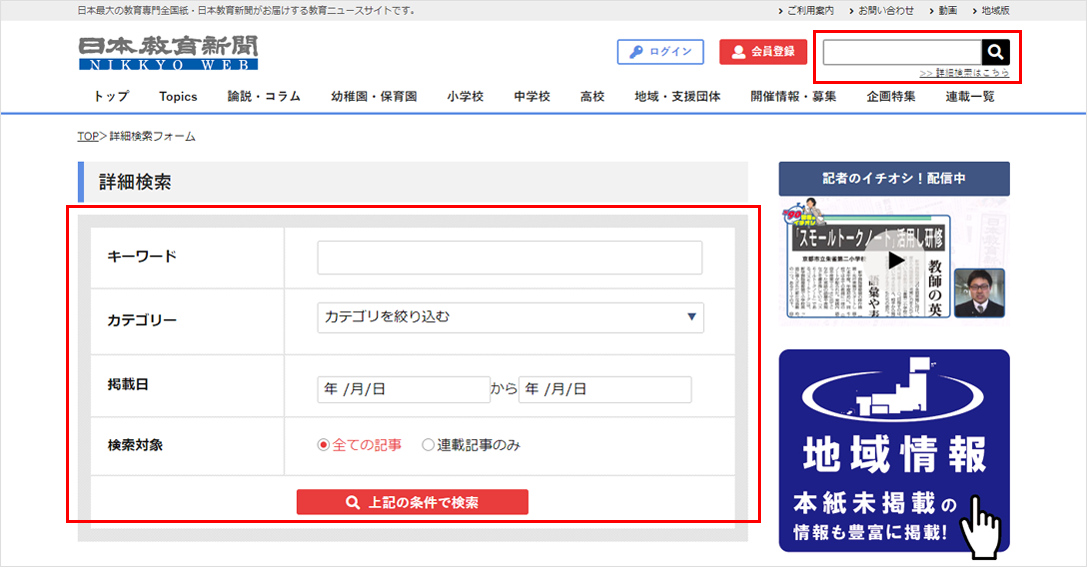This screenshot has width=1087, height=567.
Task: Click the magnifying glass search icon in header
Action: (x=995, y=52)
